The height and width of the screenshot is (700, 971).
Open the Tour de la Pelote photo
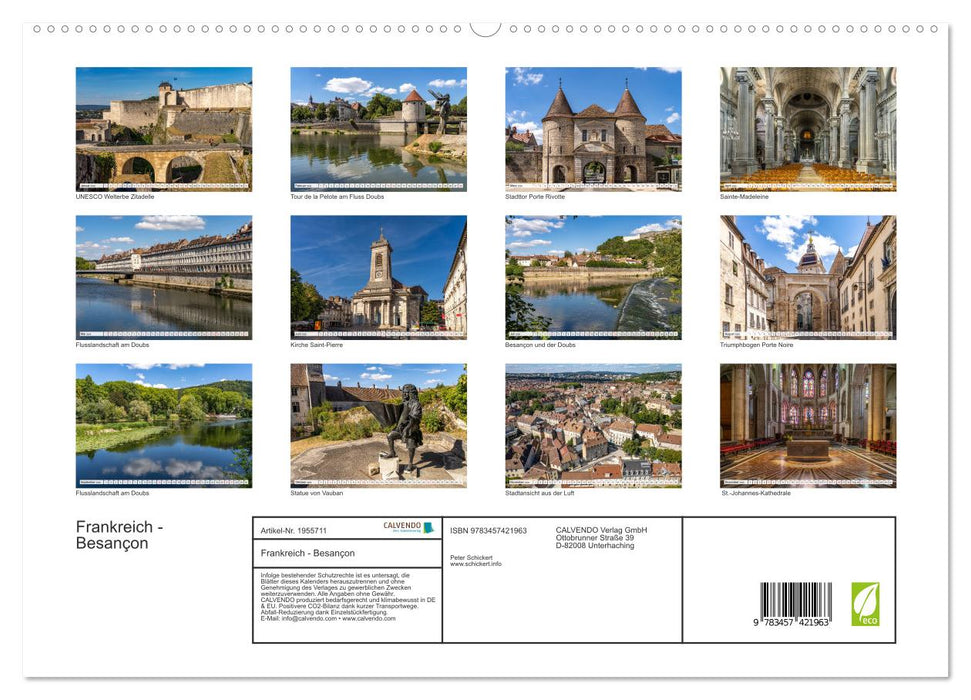[x=378, y=127]
